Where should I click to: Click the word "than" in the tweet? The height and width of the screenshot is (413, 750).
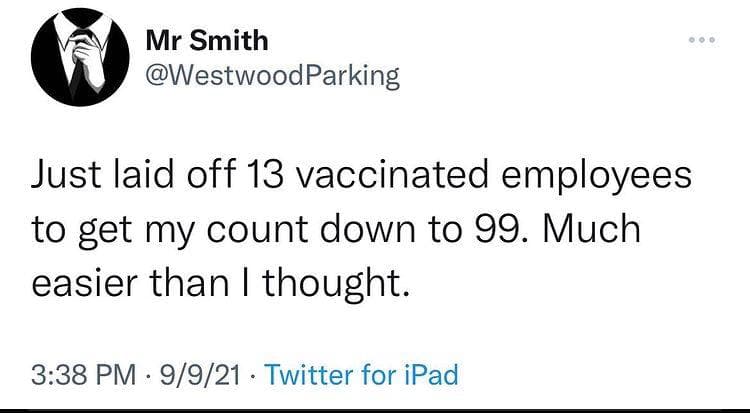[191, 283]
